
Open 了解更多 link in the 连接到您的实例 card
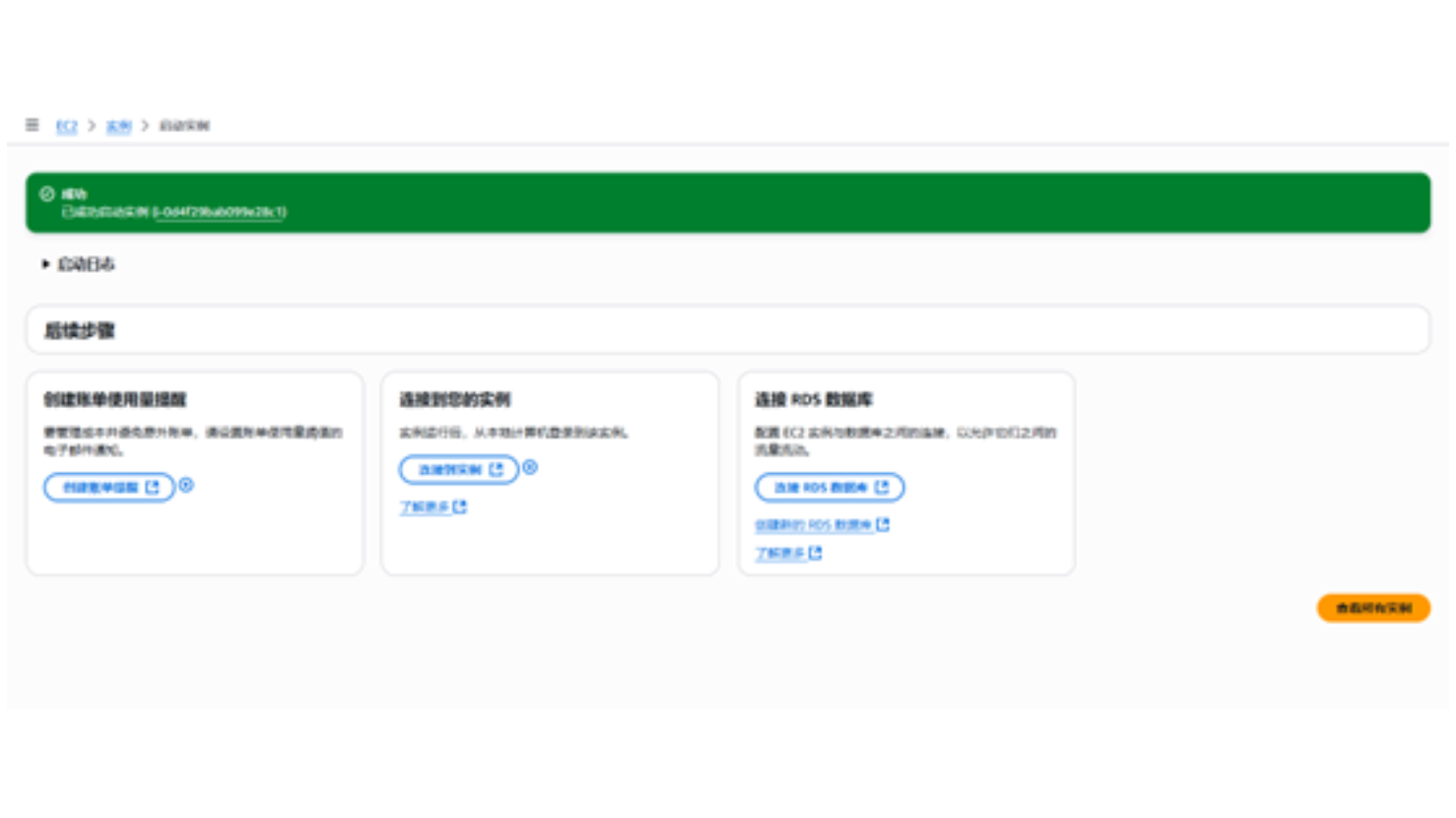point(432,508)
